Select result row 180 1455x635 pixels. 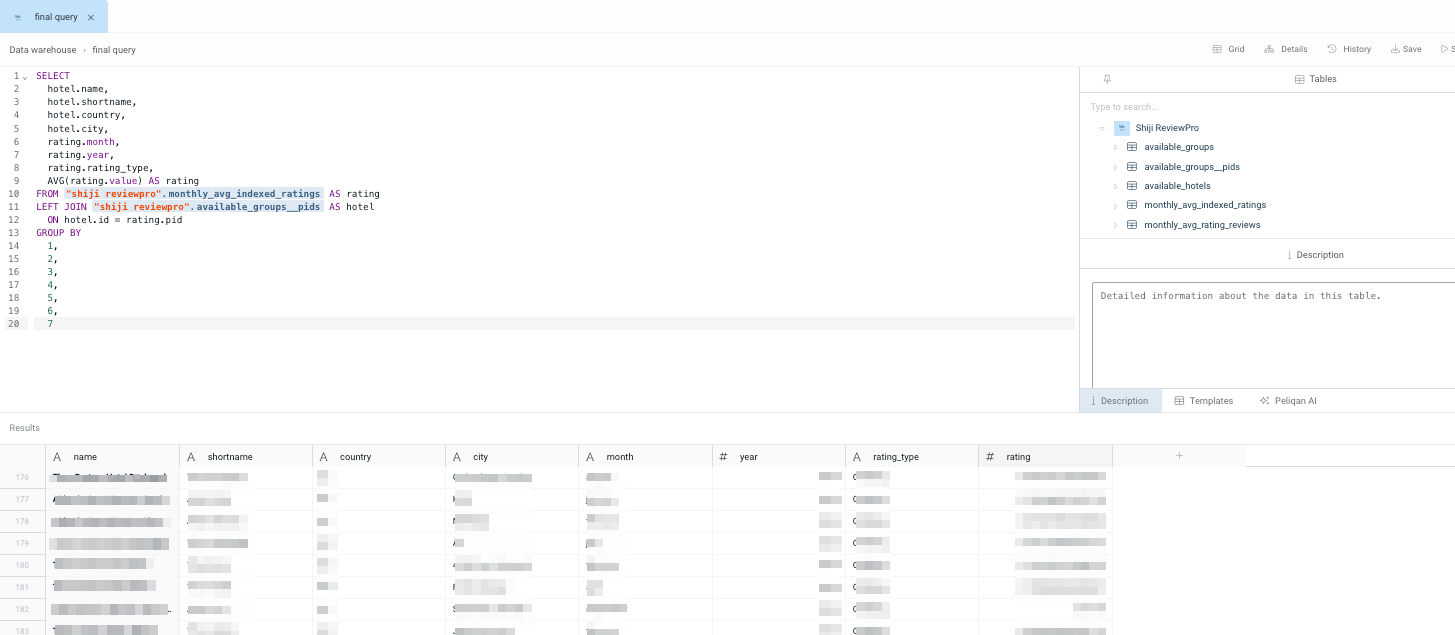click(x=23, y=565)
